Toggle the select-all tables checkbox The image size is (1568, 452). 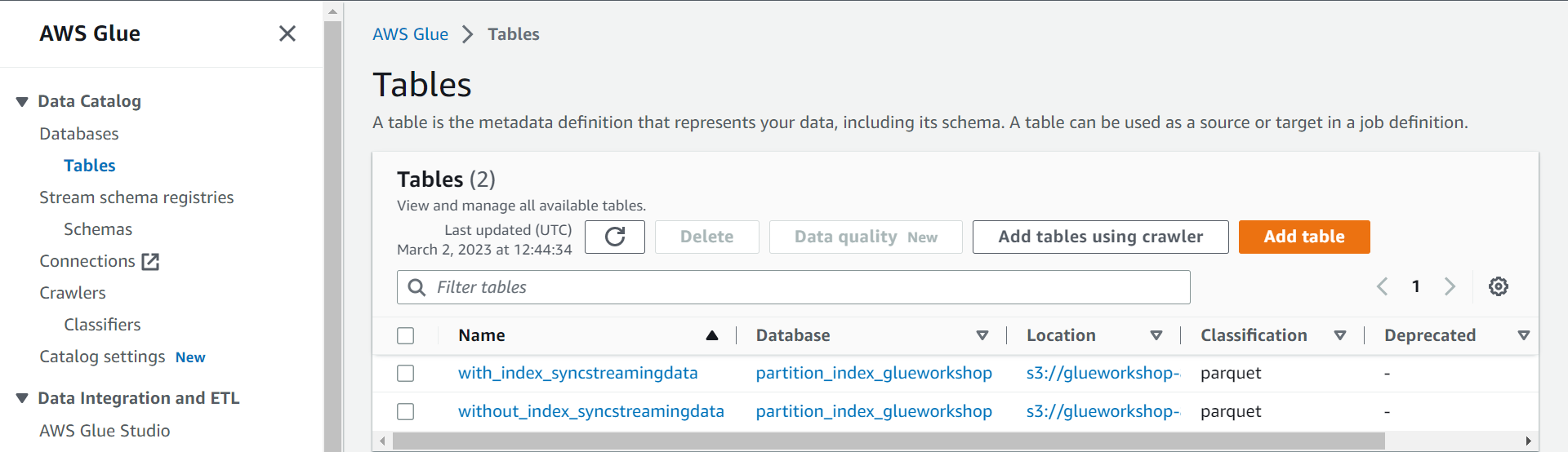(x=405, y=335)
